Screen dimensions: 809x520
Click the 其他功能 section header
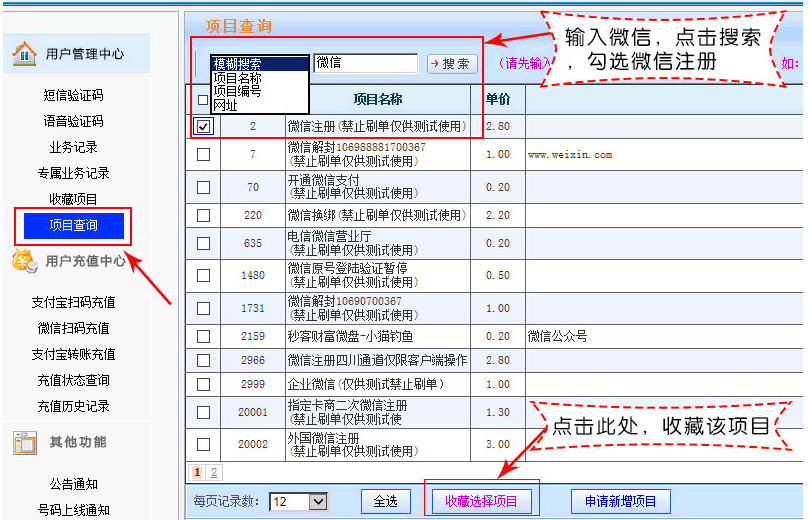tap(78, 442)
